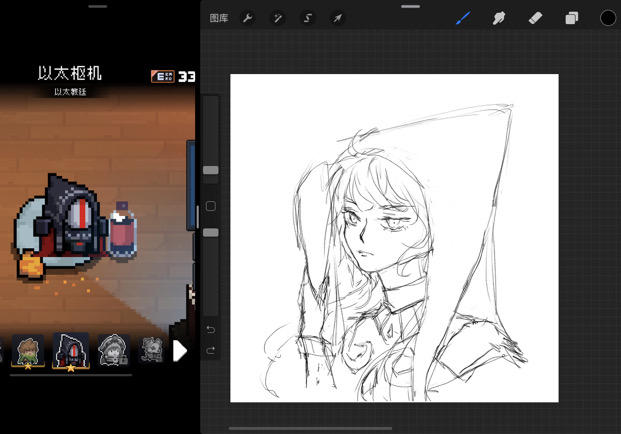Screen dimensions: 621x434
Task: Tap the red potion bottle item
Action: (x=122, y=231)
